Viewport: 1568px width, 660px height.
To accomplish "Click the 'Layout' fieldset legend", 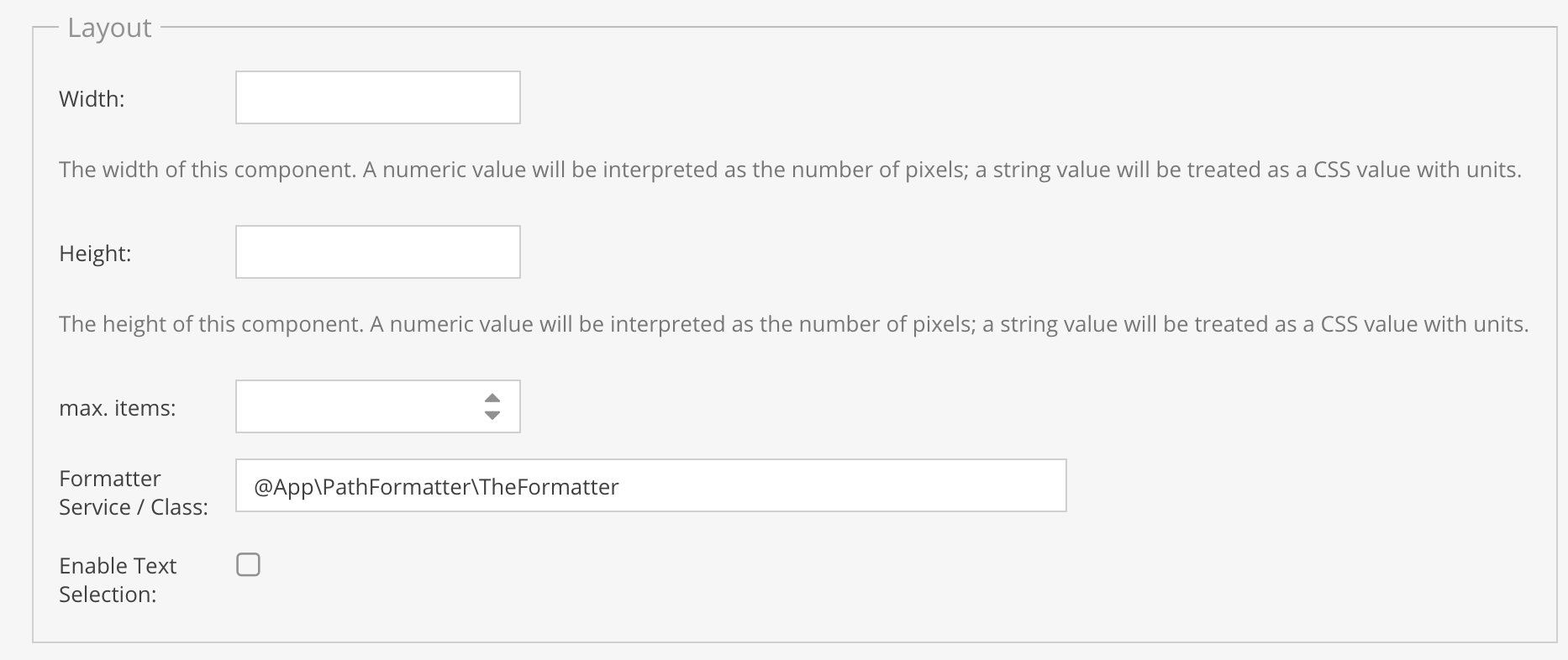I will tap(109, 28).
